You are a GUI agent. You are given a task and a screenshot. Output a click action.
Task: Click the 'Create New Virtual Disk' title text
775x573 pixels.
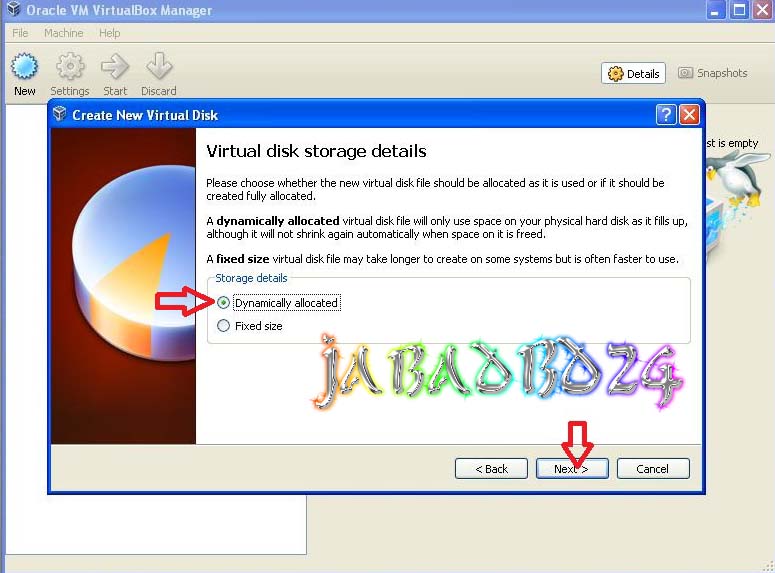pyautogui.click(x=145, y=115)
